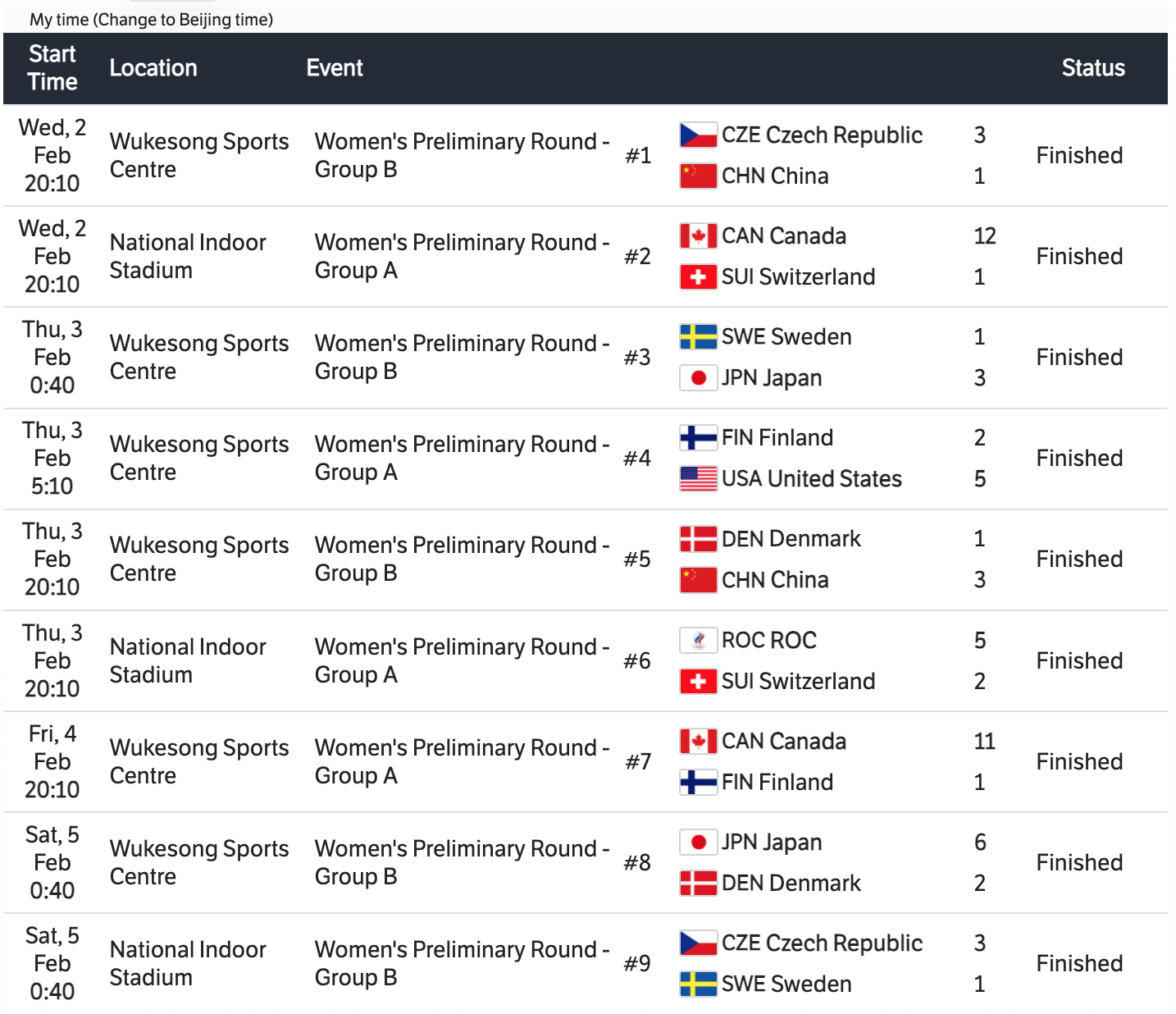Click the Location column header
This screenshot has height=1014, width=1176.
tap(153, 68)
